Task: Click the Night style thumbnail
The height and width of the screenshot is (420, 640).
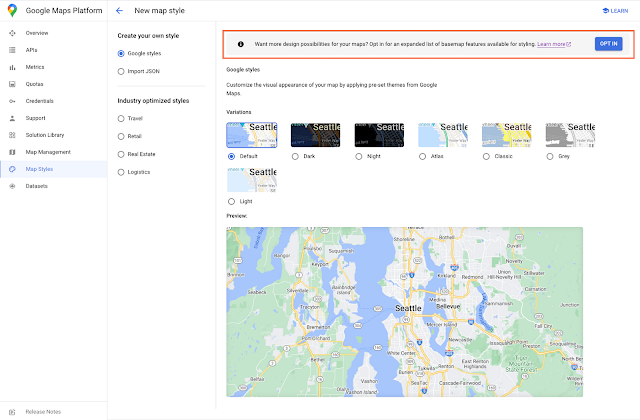Action: coord(379,135)
